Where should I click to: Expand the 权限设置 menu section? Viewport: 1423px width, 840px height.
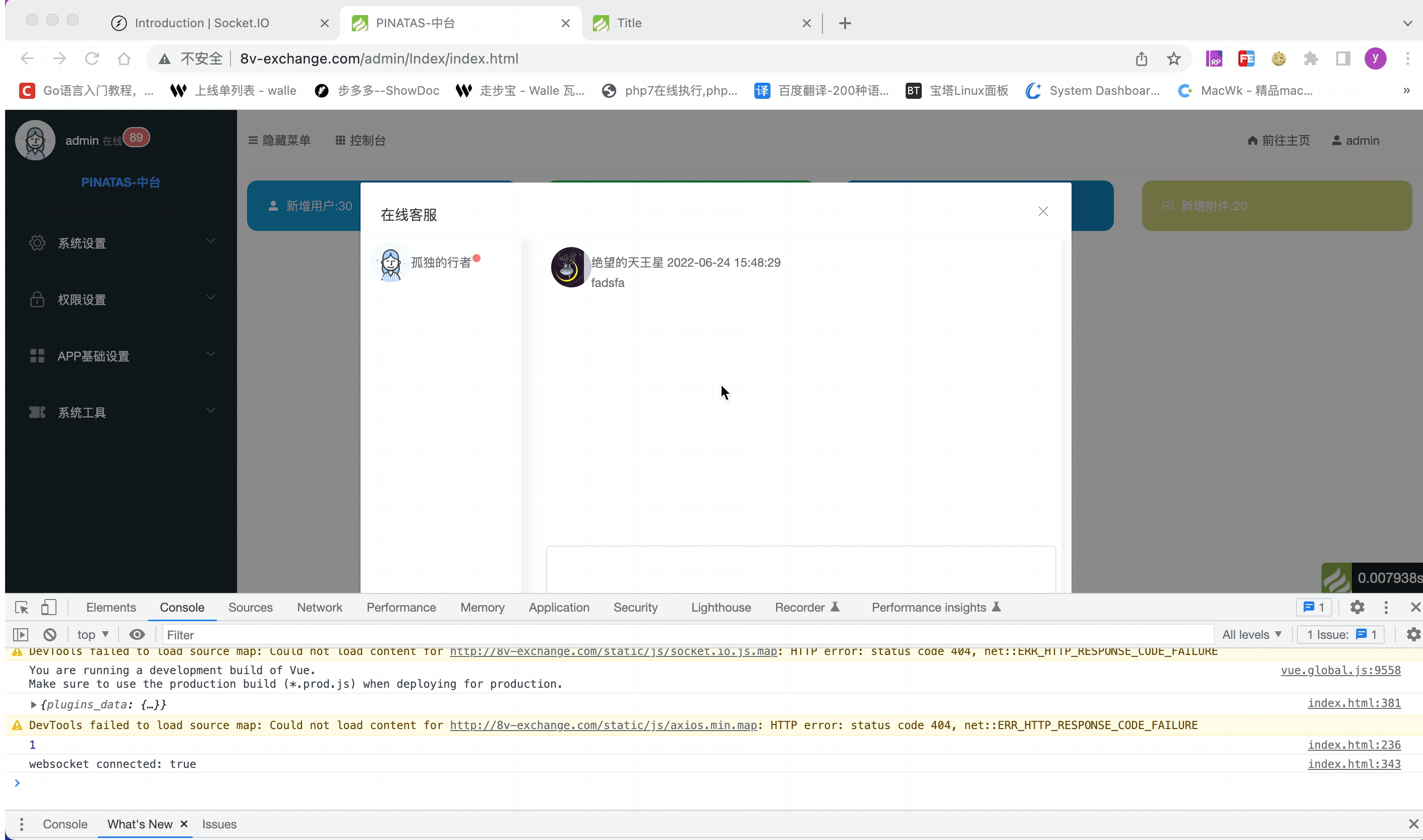click(120, 299)
